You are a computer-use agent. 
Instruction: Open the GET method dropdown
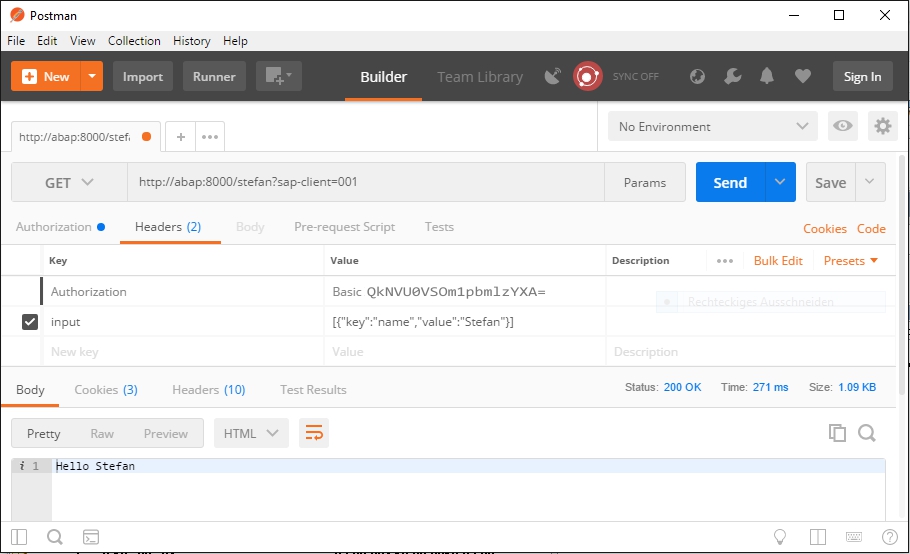coord(69,182)
